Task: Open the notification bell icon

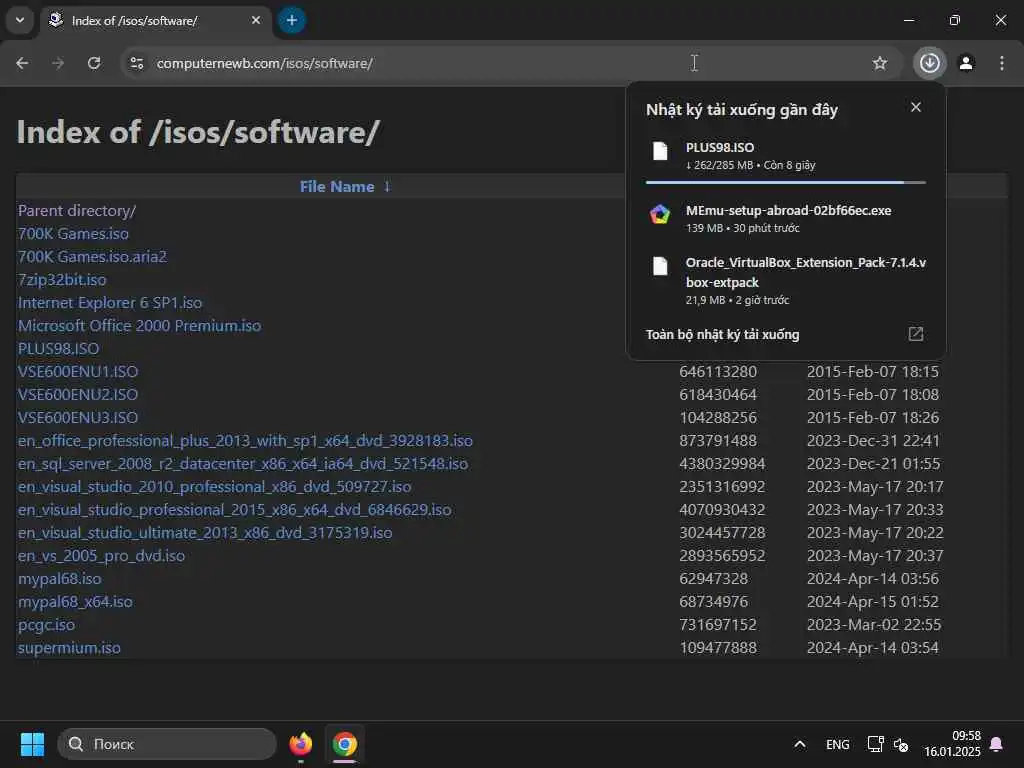Action: click(x=996, y=744)
